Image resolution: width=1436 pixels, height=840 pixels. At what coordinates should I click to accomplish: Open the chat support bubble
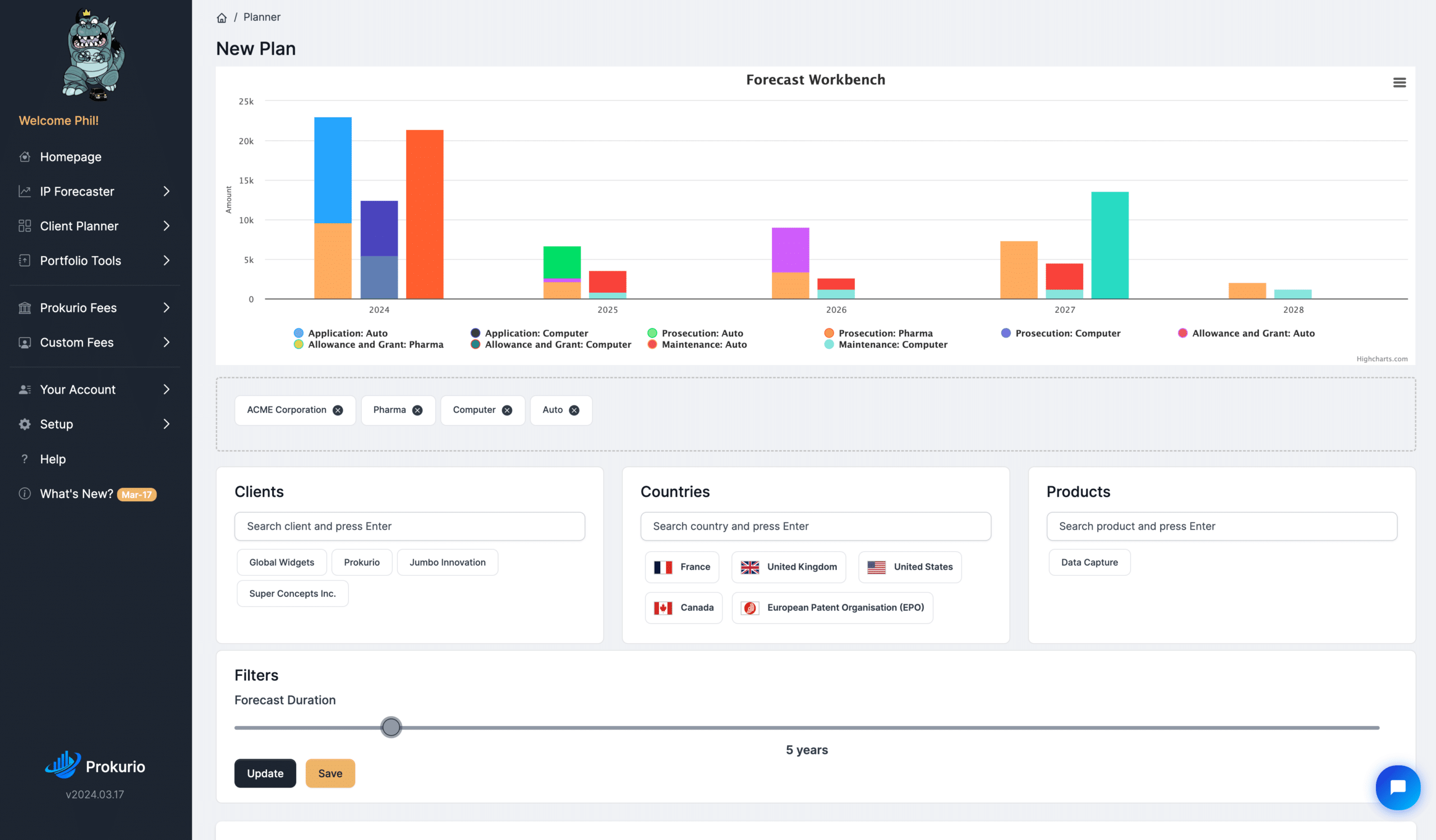click(x=1398, y=787)
